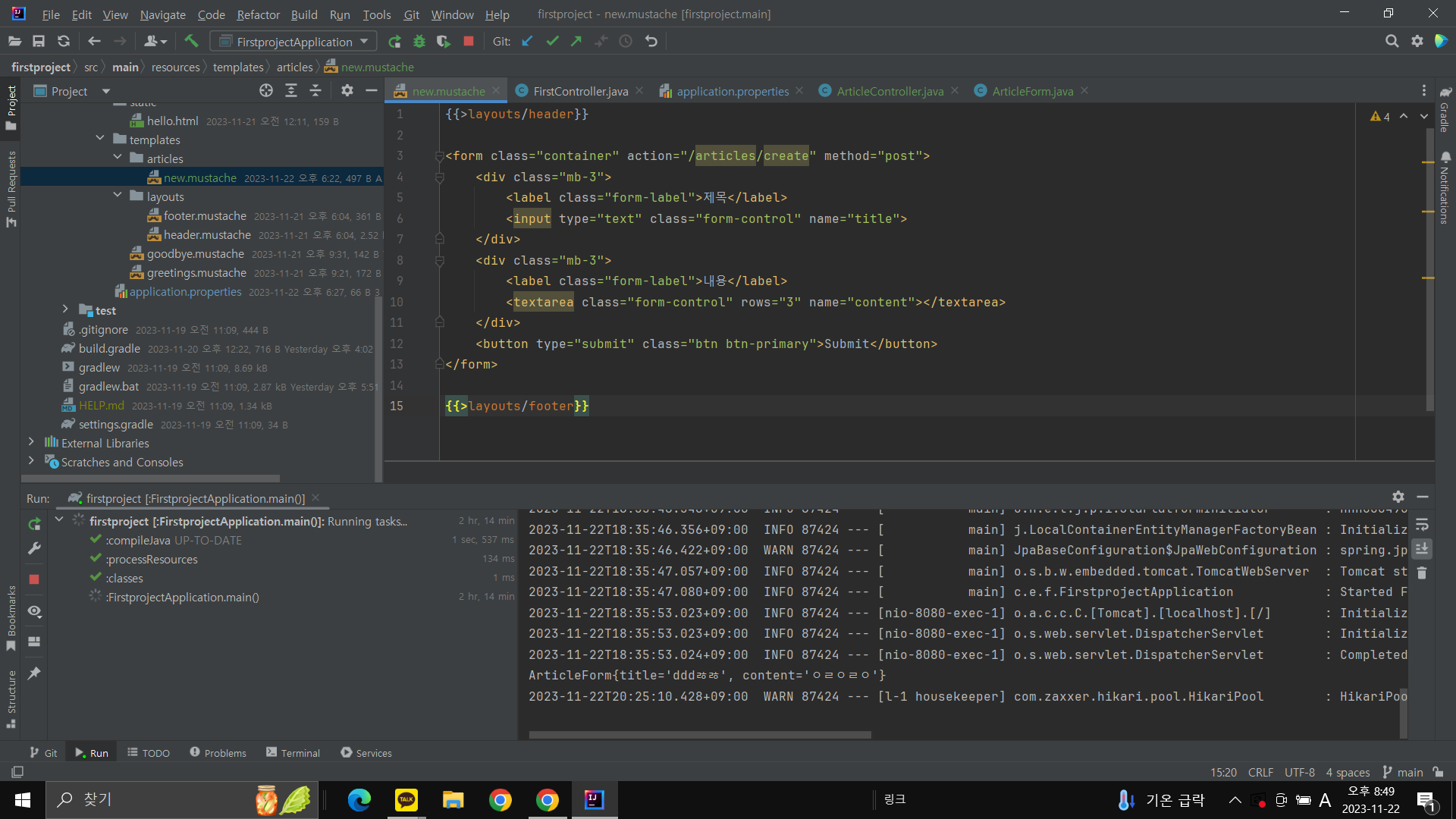Toggle soft-wrap in run console
Viewport: 1456px width, 819px height.
[1422, 525]
